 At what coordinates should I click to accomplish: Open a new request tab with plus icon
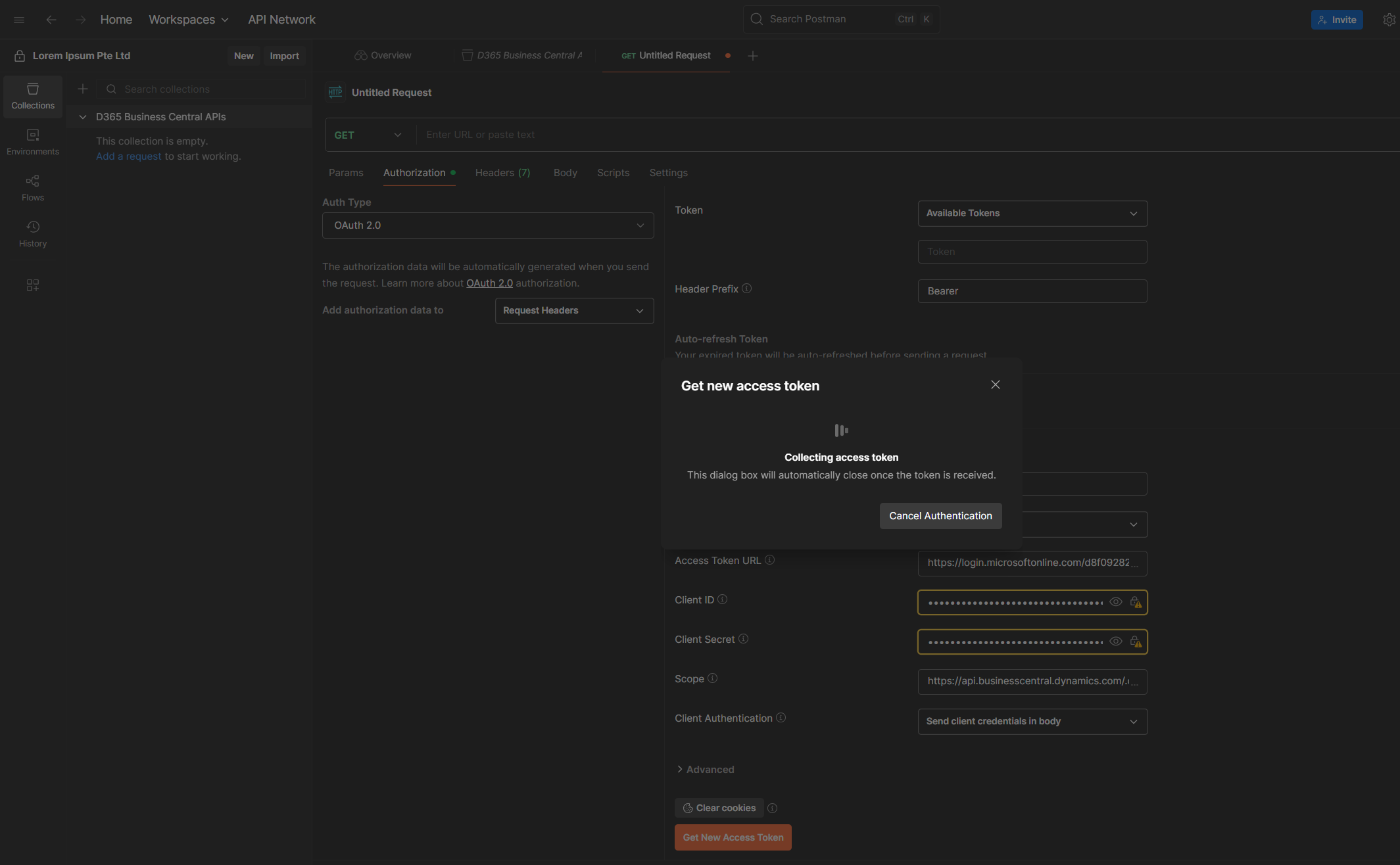pos(753,56)
